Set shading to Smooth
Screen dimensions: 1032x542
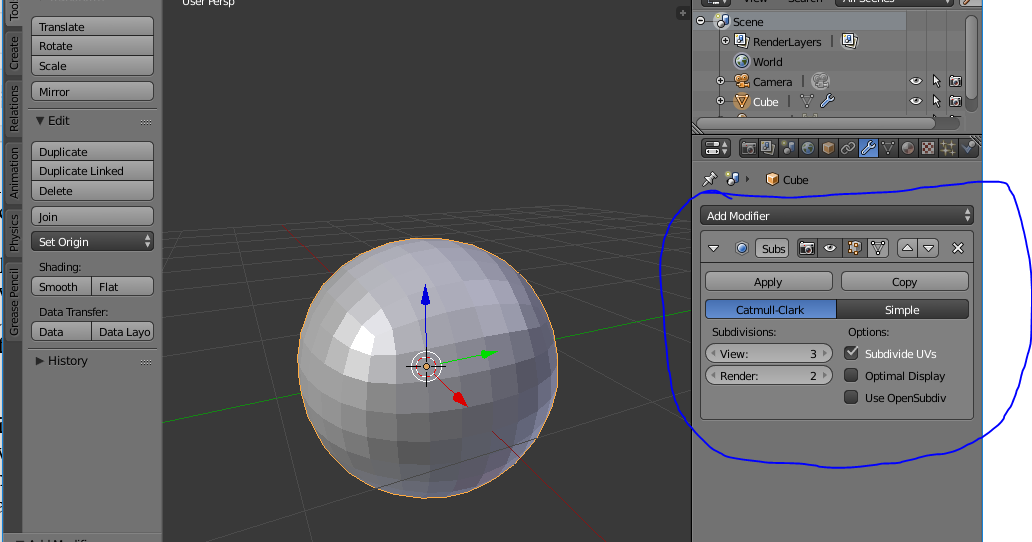(x=61, y=286)
